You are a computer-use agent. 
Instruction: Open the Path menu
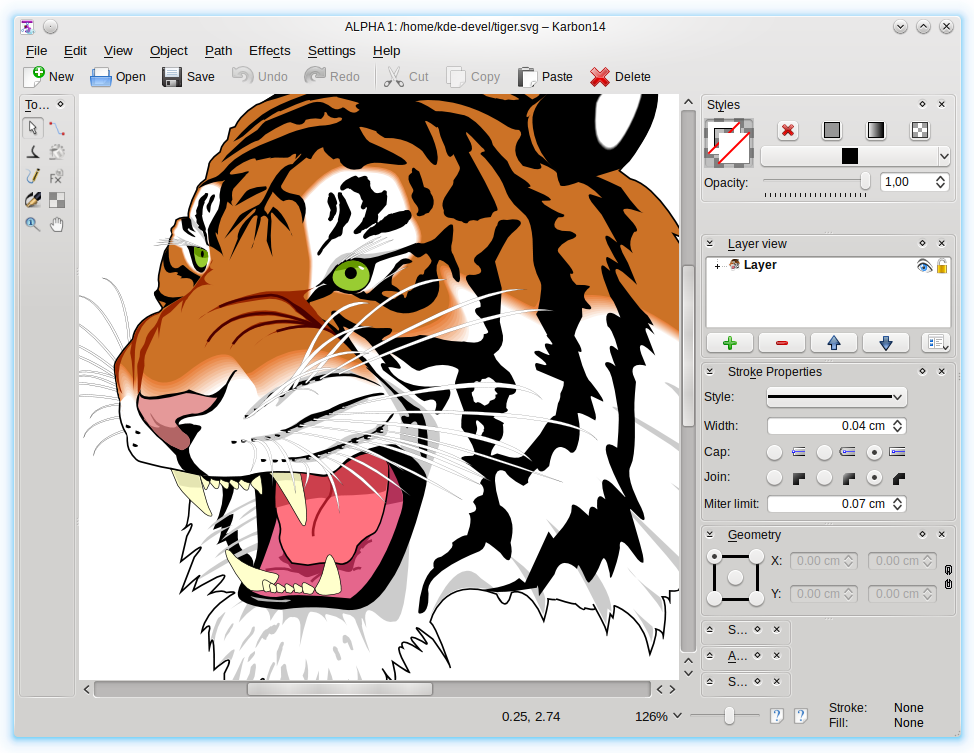pos(219,51)
